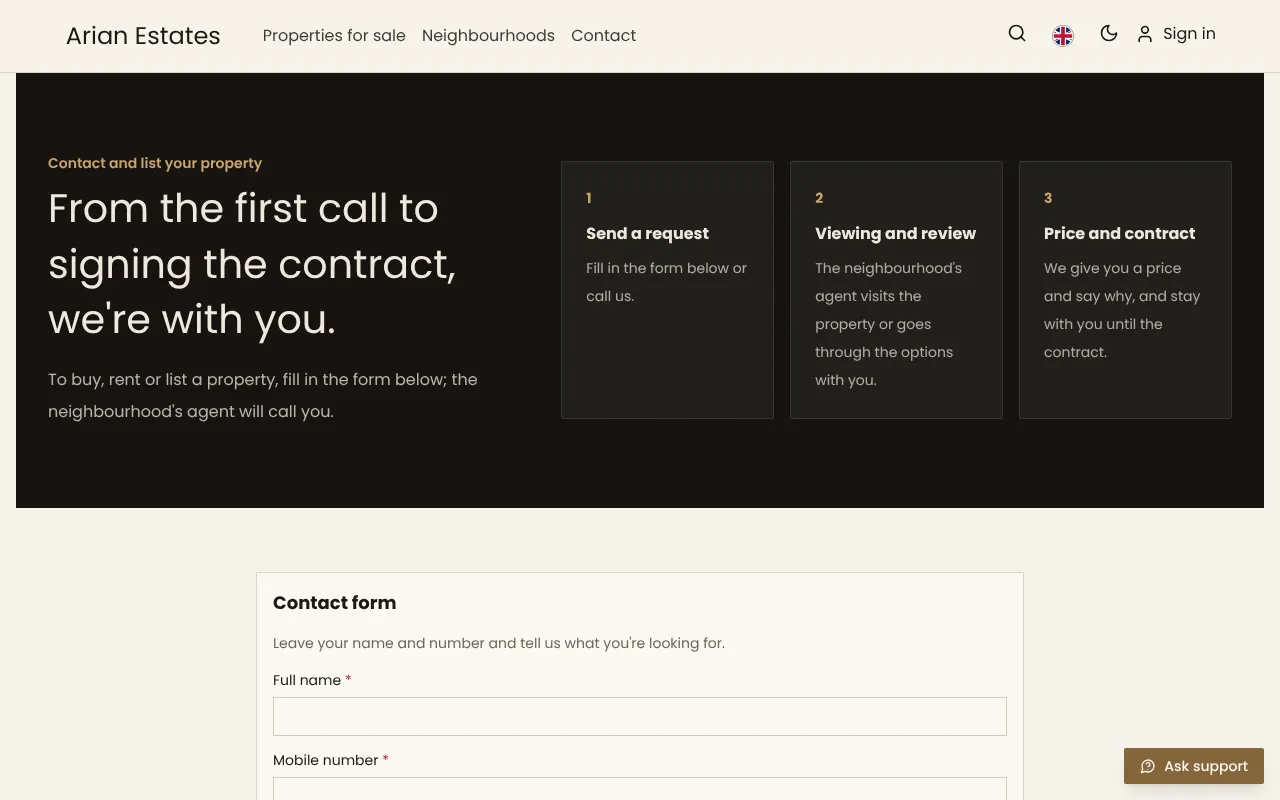Screen dimensions: 1280x800
Task: Select the Price and contract step card
Action: pyautogui.click(x=1125, y=290)
